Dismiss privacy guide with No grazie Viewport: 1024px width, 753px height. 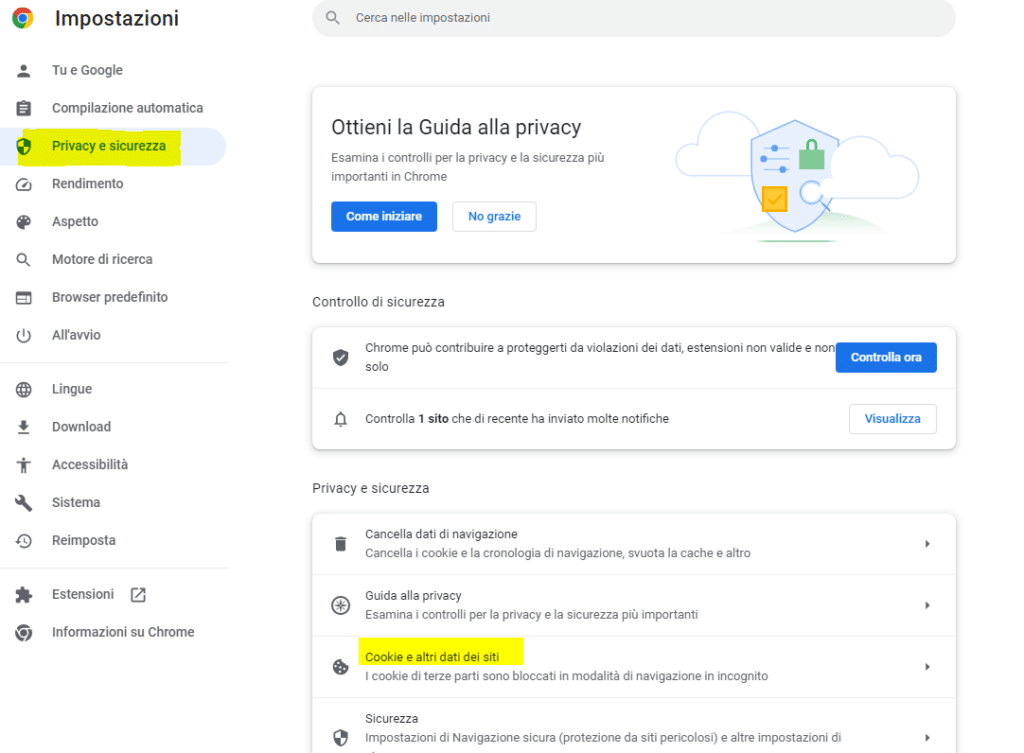point(494,217)
